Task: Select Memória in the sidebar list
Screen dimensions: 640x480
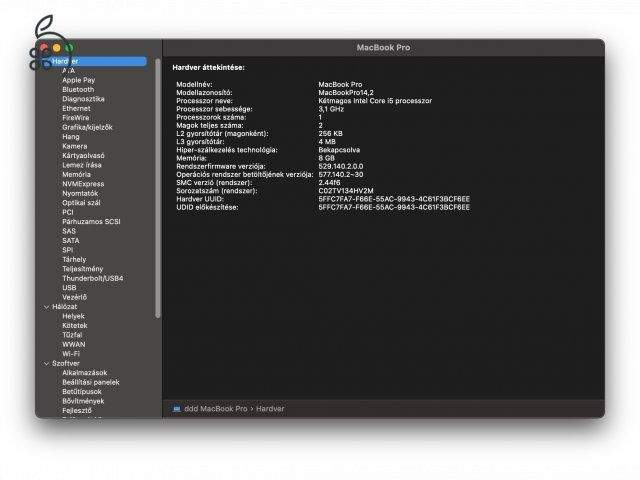Action: [76, 174]
